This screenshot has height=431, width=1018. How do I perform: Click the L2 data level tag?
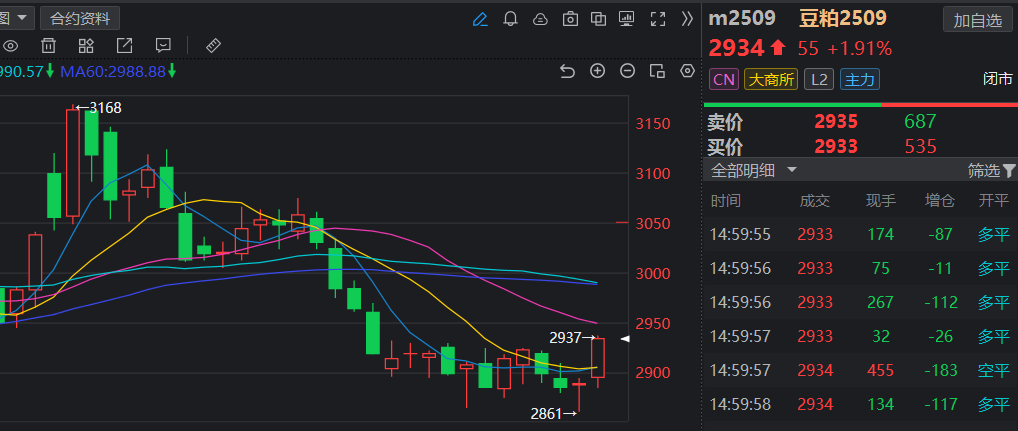tap(819, 80)
